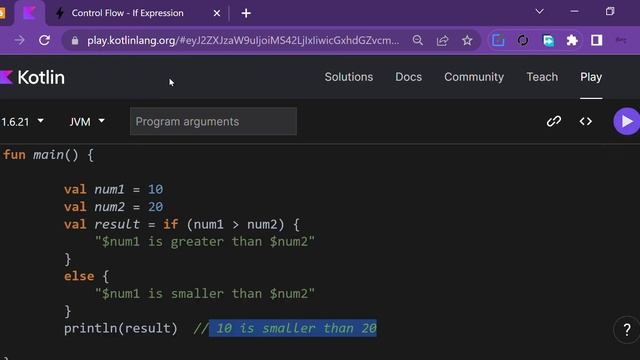This screenshot has height=360, width=640.
Task: Open the Teach page
Action: pos(542,77)
